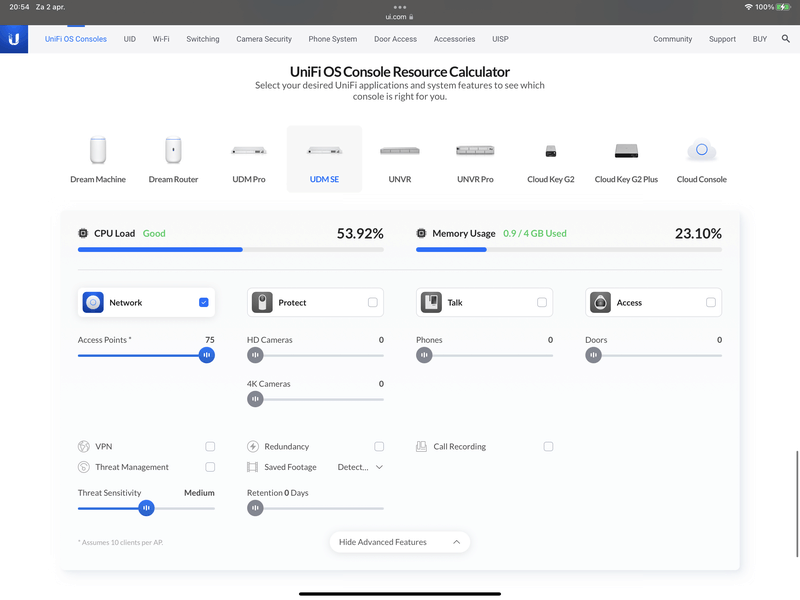The width and height of the screenshot is (800, 600).
Task: Select the Cloud Key G2 Plus image
Action: 627,151
